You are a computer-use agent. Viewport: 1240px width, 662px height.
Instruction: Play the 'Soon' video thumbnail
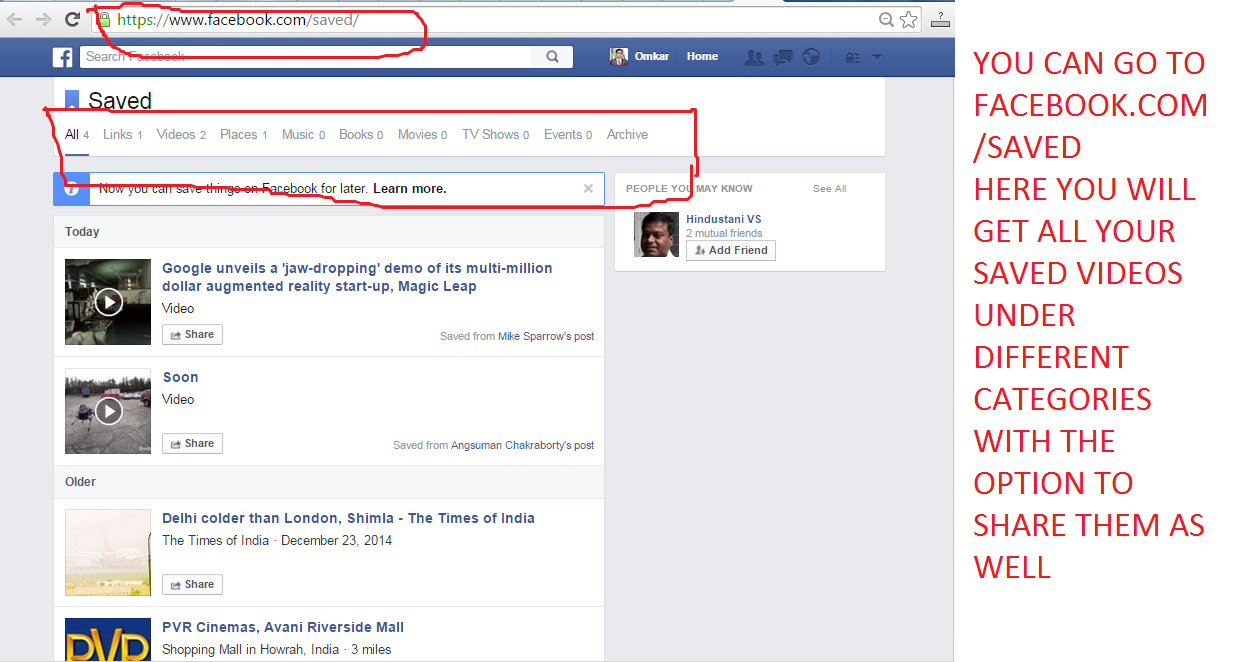point(108,411)
